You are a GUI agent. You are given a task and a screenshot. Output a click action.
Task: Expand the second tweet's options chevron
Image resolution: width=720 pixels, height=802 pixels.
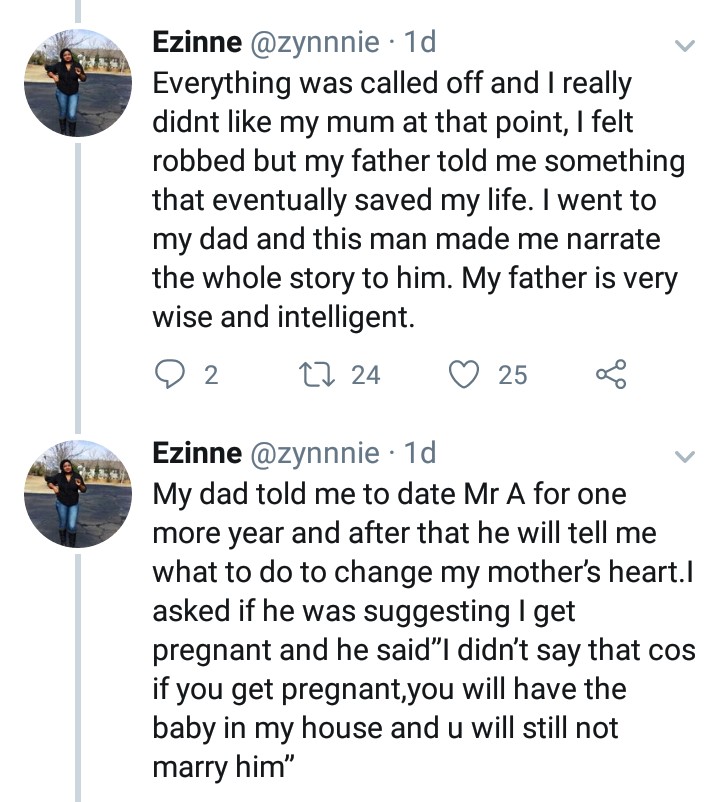[684, 457]
